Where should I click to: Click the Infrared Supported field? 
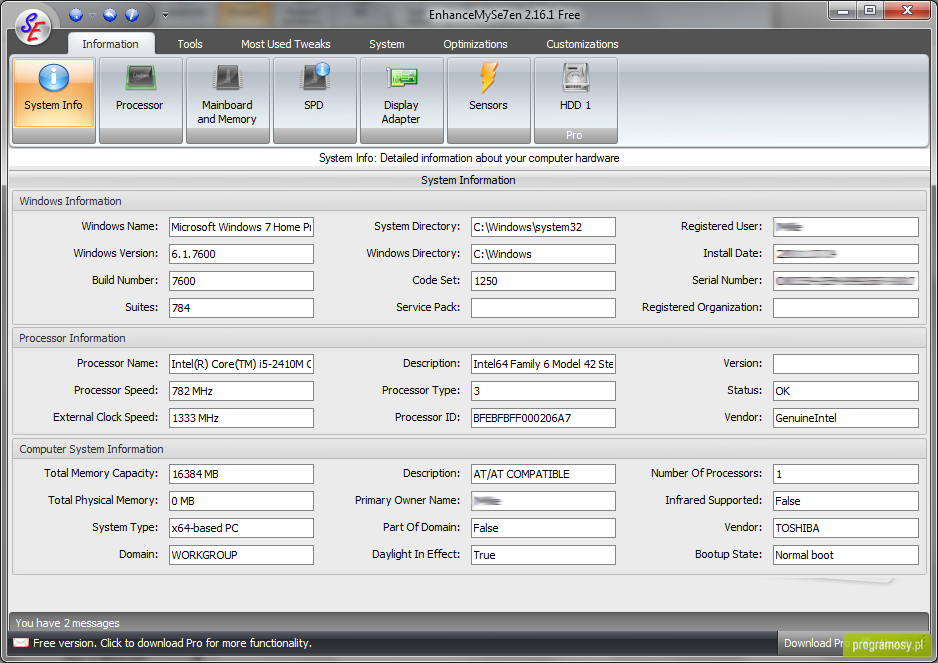[846, 501]
